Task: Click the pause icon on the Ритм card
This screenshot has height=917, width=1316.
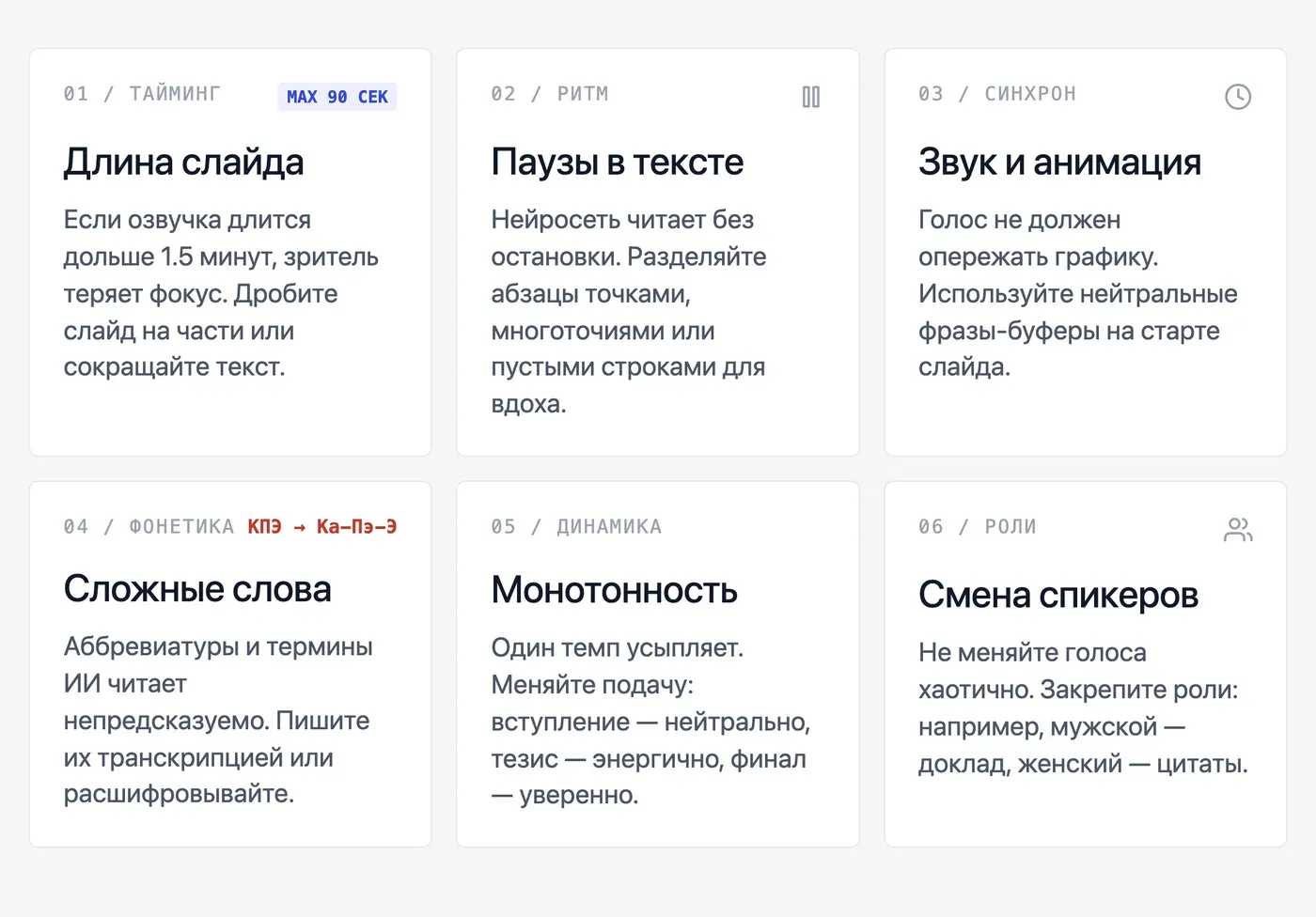Action: (x=811, y=97)
